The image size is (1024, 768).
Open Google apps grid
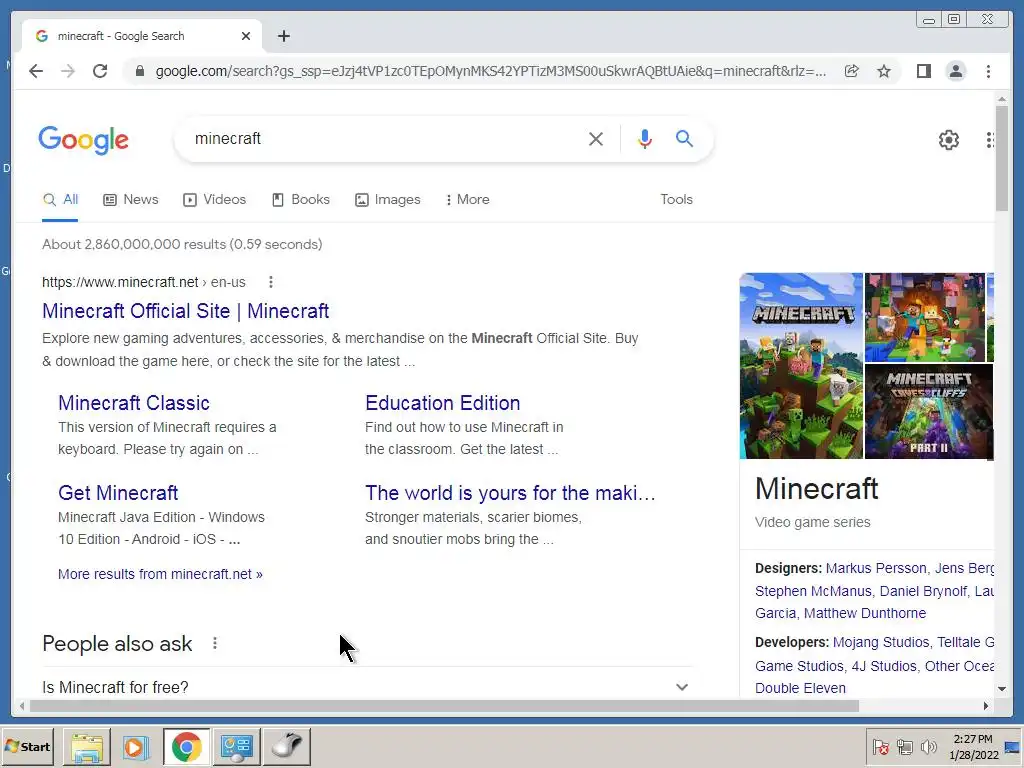click(990, 140)
